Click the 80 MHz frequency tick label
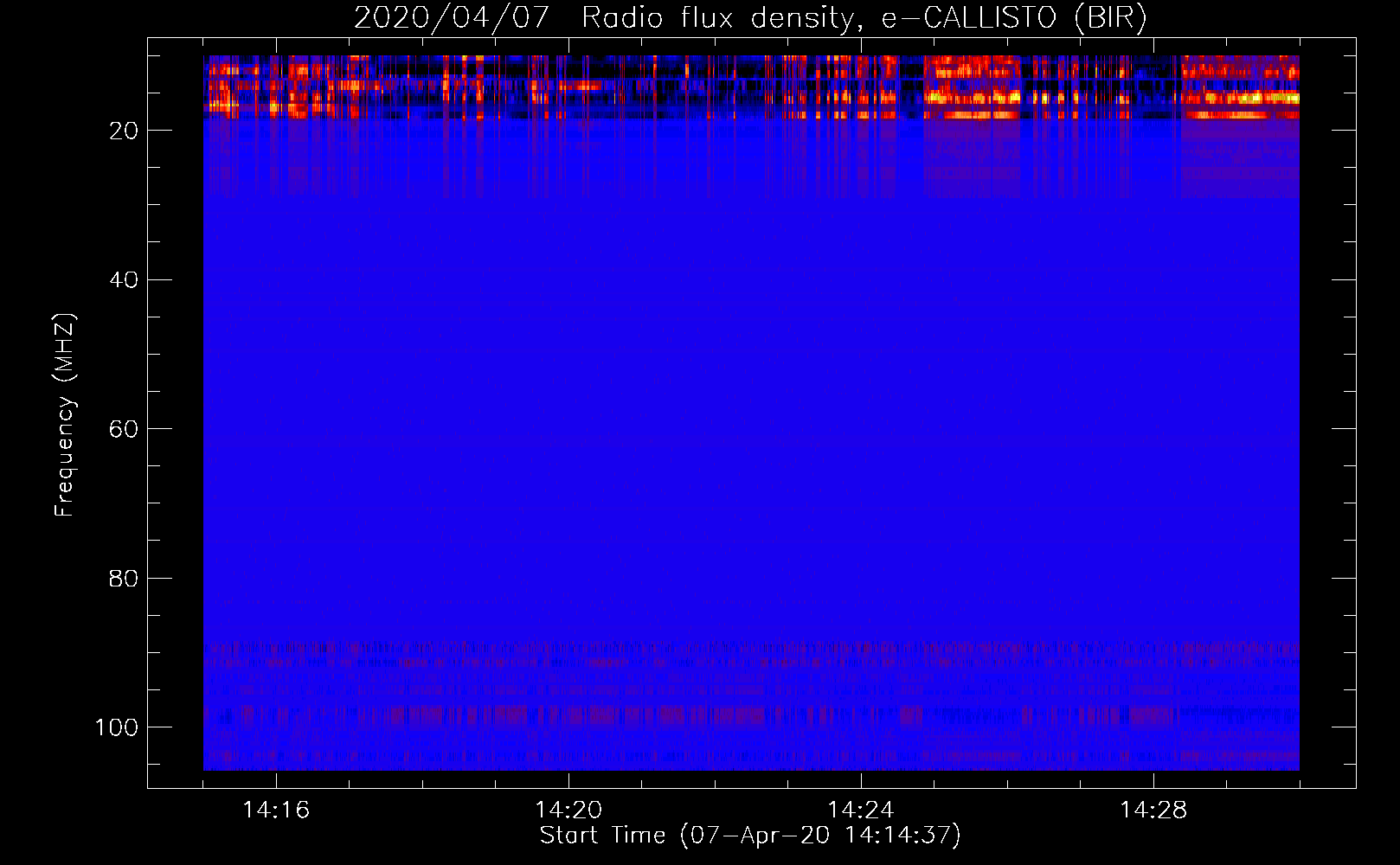This screenshot has width=1400, height=865. pos(124,579)
